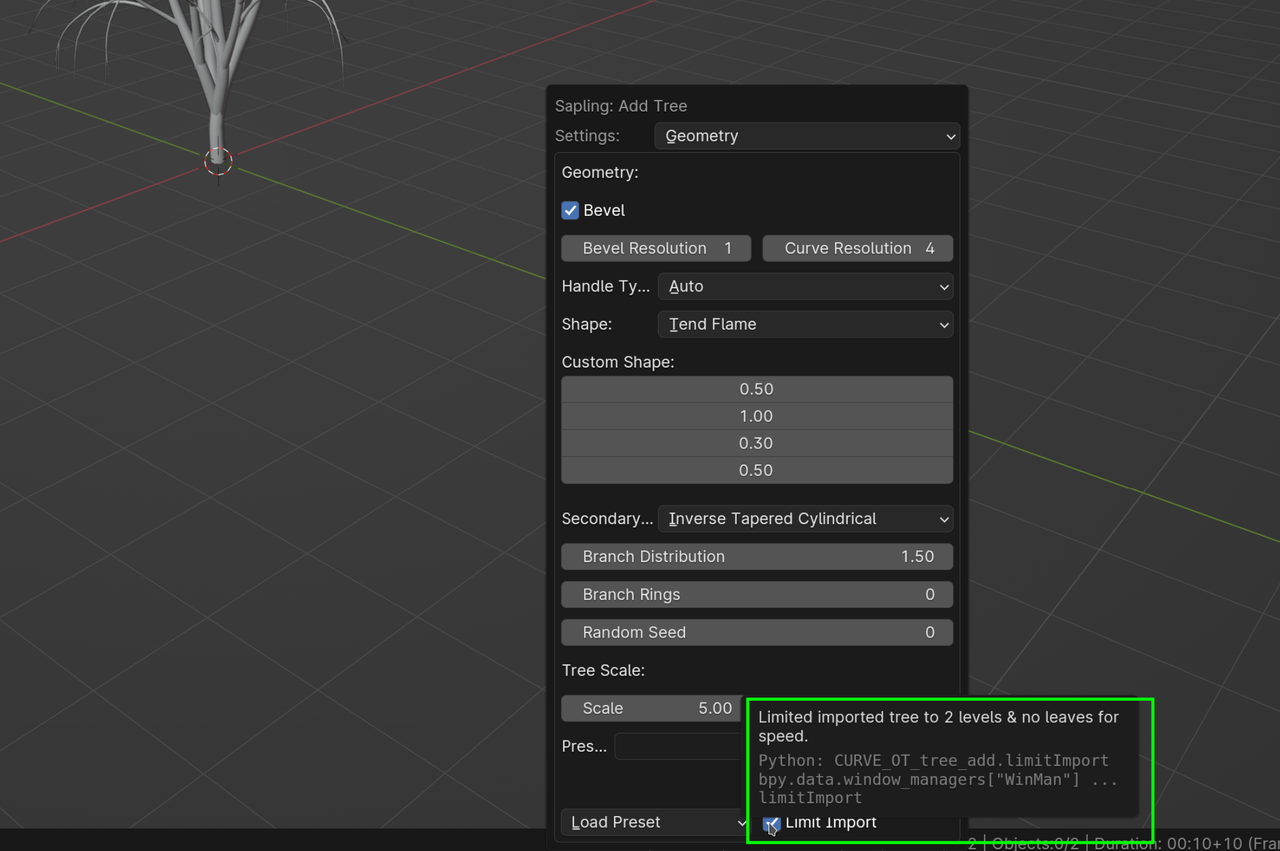
Task: Open the Load Preset dropdown
Action: coord(656,822)
